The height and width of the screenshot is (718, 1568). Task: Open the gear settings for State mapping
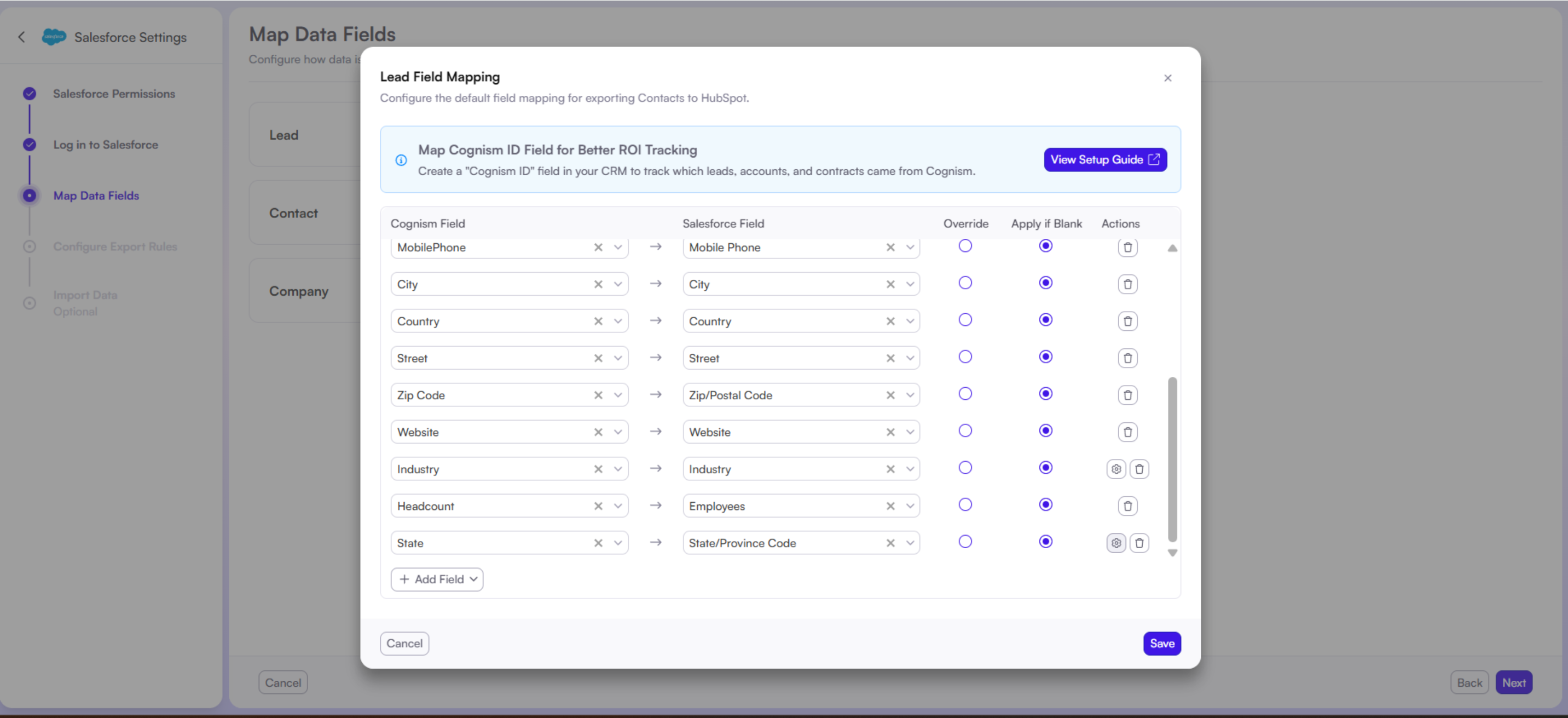click(1115, 543)
